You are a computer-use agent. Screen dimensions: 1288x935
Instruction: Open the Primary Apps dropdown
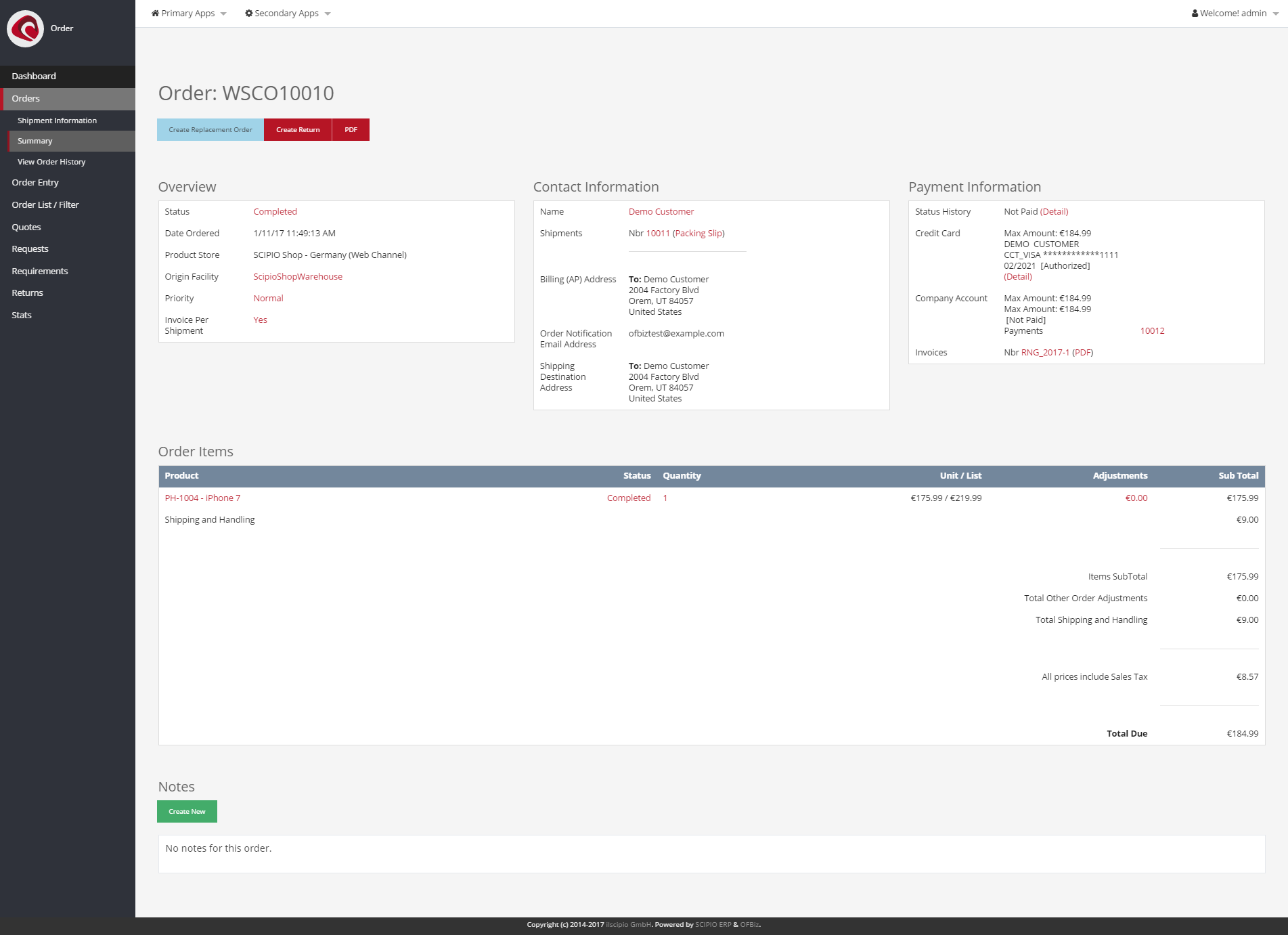tap(190, 12)
